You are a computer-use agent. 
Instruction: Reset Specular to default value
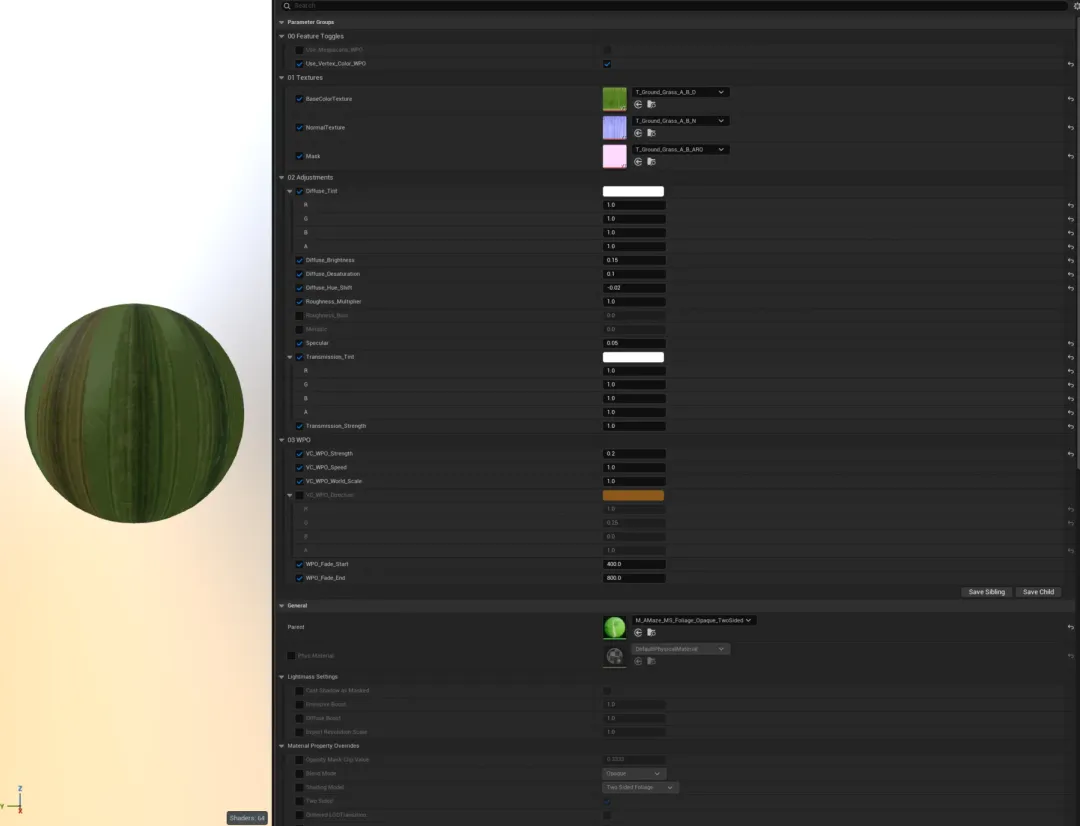click(x=1070, y=343)
